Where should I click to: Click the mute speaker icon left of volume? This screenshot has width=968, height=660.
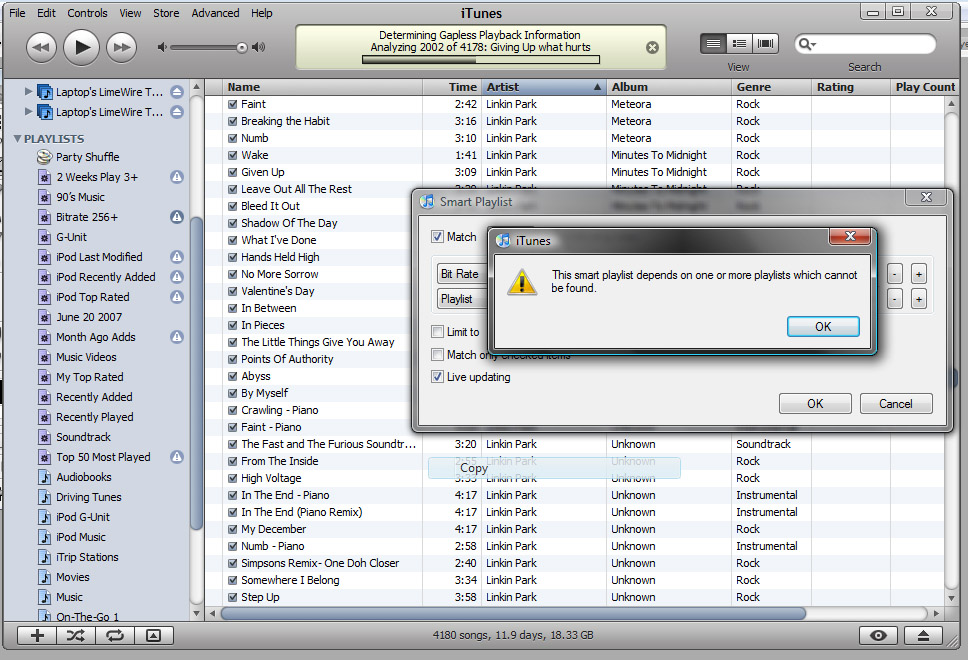tap(162, 47)
